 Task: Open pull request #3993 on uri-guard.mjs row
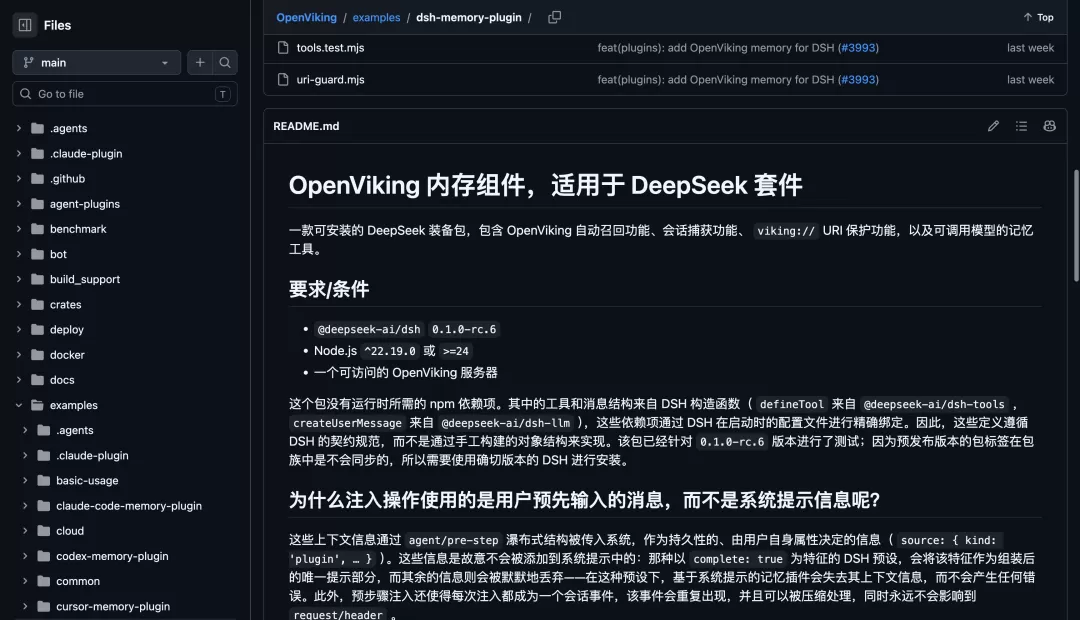pyautogui.click(x=858, y=79)
